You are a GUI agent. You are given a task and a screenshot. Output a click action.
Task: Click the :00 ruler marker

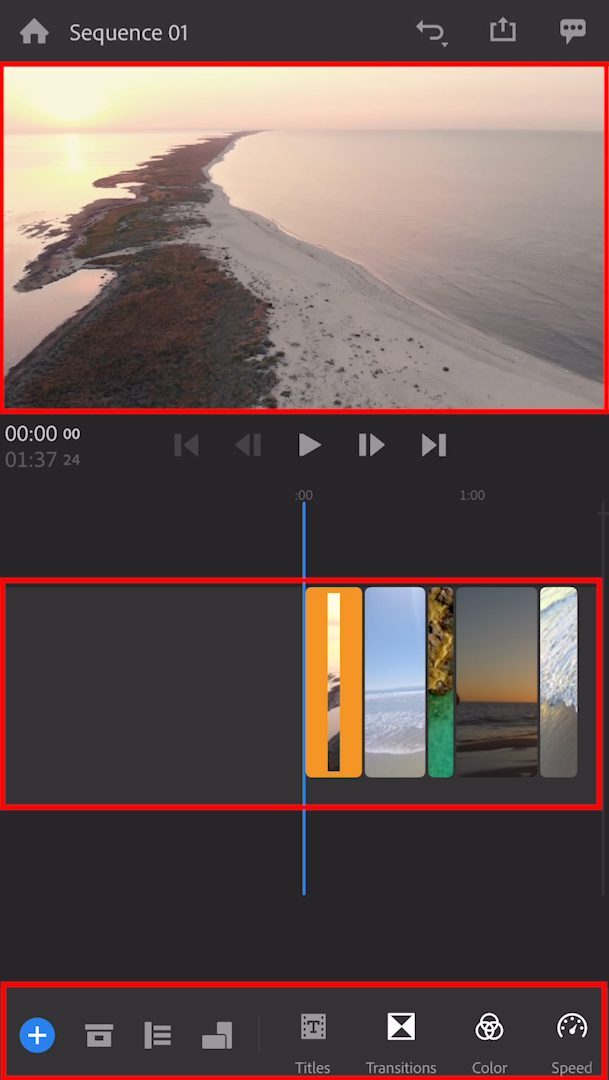(304, 495)
